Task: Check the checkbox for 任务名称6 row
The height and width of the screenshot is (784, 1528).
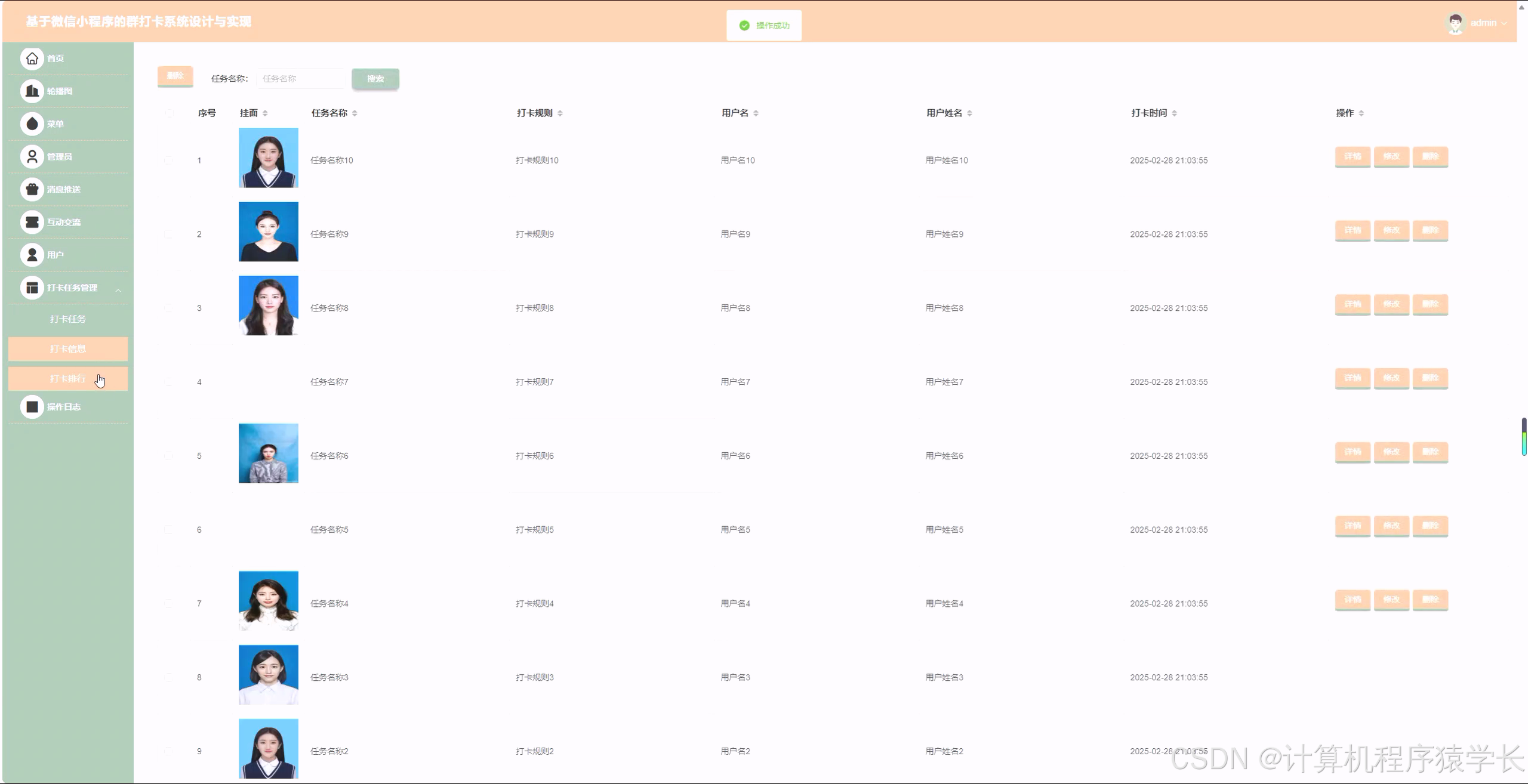Action: click(169, 456)
